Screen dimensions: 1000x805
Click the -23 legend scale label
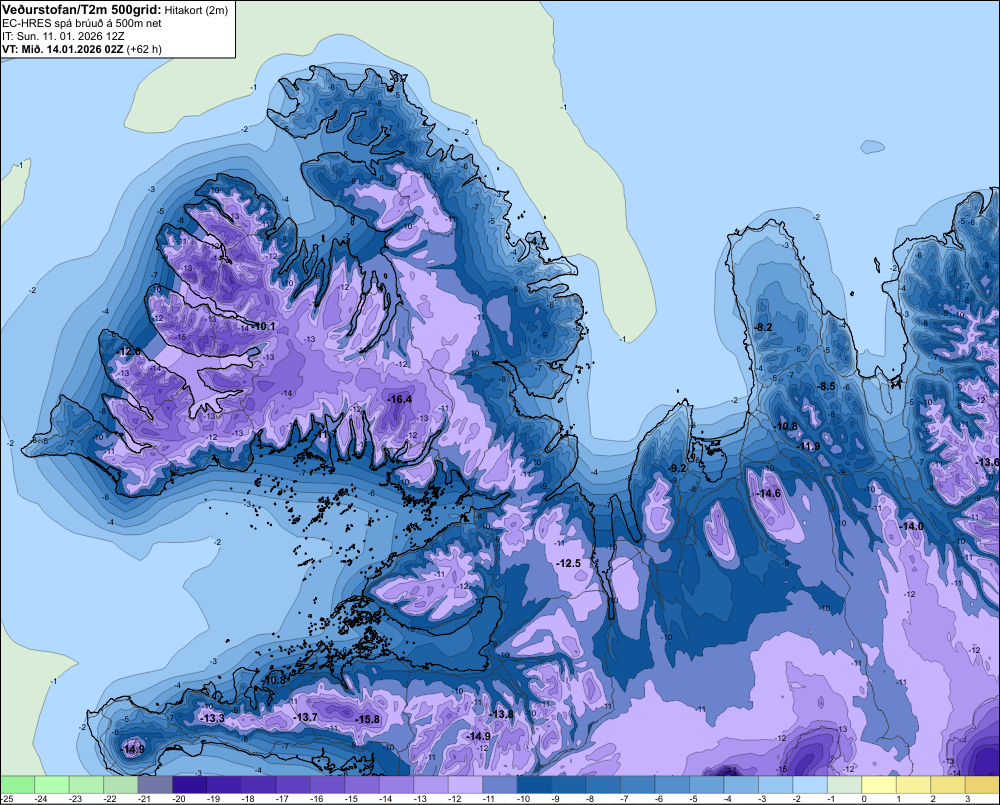pos(75,799)
